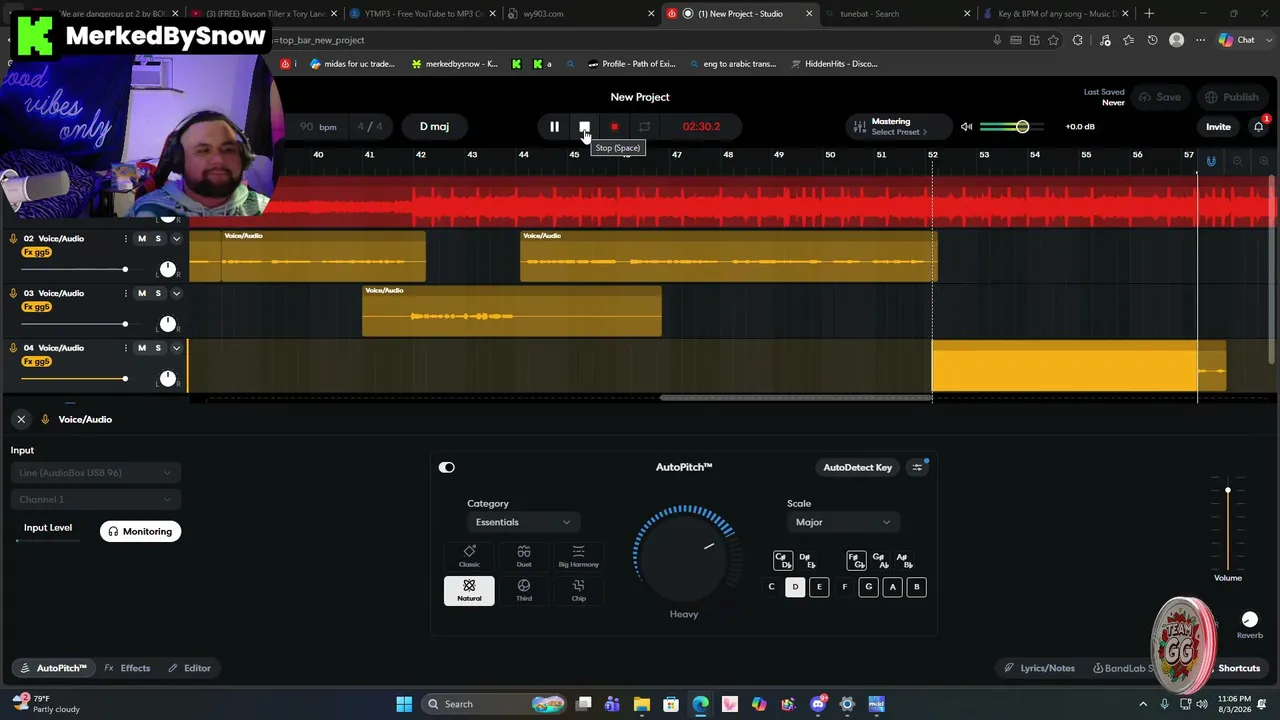Viewport: 1280px width, 720px height.
Task: Close the Voice/Audio panel with the X
Action: [x=21, y=419]
